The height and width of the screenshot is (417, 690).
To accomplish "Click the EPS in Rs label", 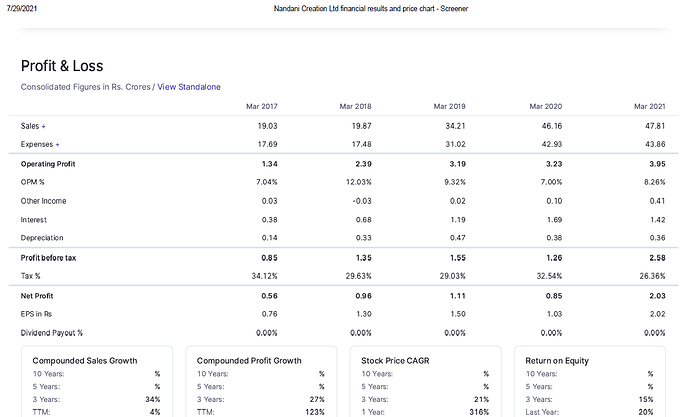I will pyautogui.click(x=36, y=314).
